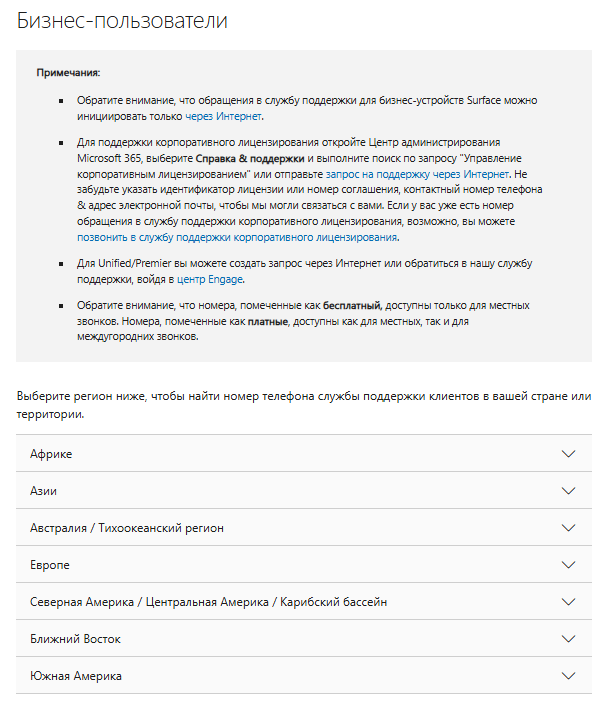Click the Бизнес-пользователи heading
The height and width of the screenshot is (709, 599).
click(122, 21)
